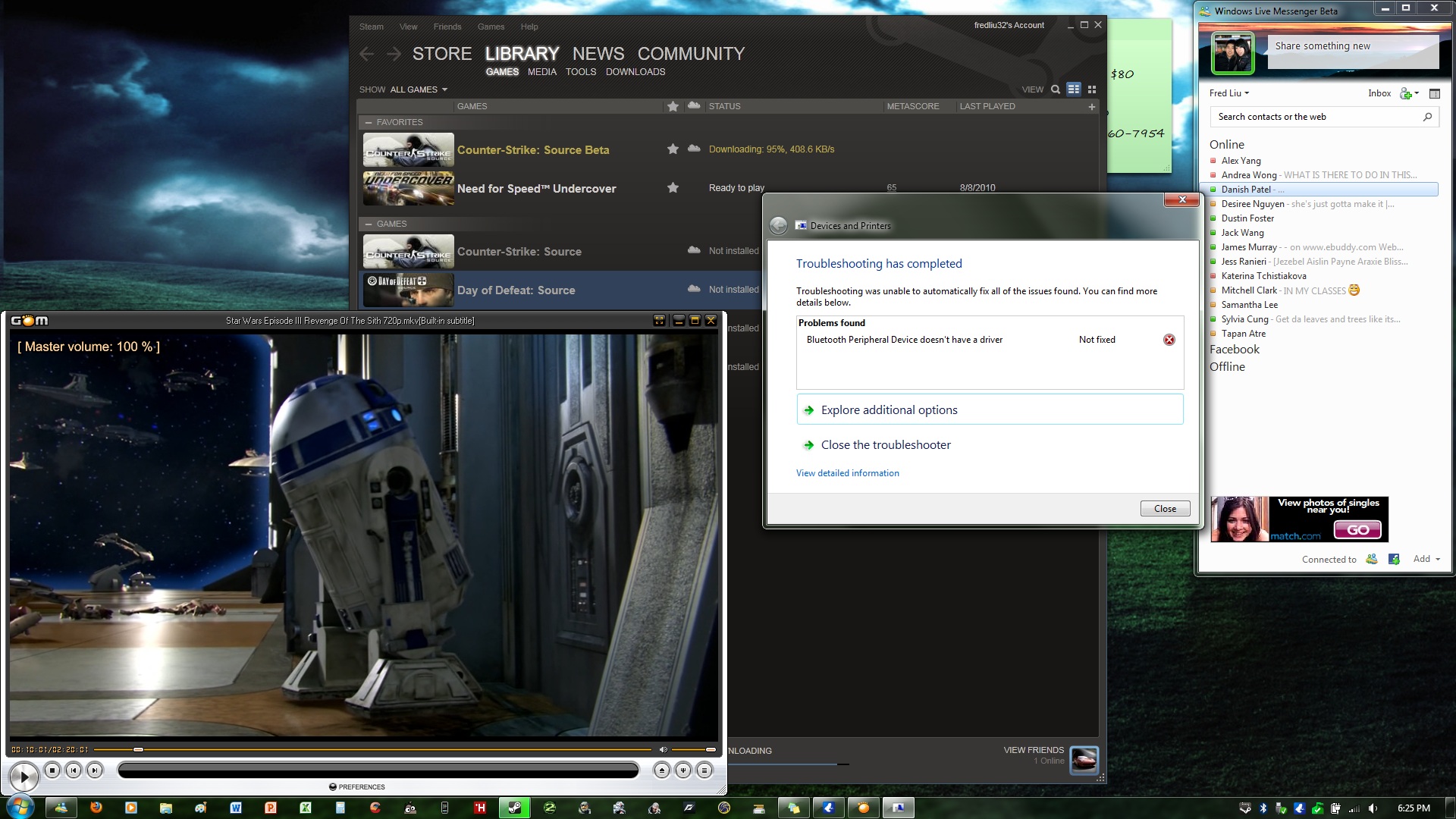This screenshot has width=1456, height=819.
Task: Open the Steam NEWS tab
Action: coord(598,54)
